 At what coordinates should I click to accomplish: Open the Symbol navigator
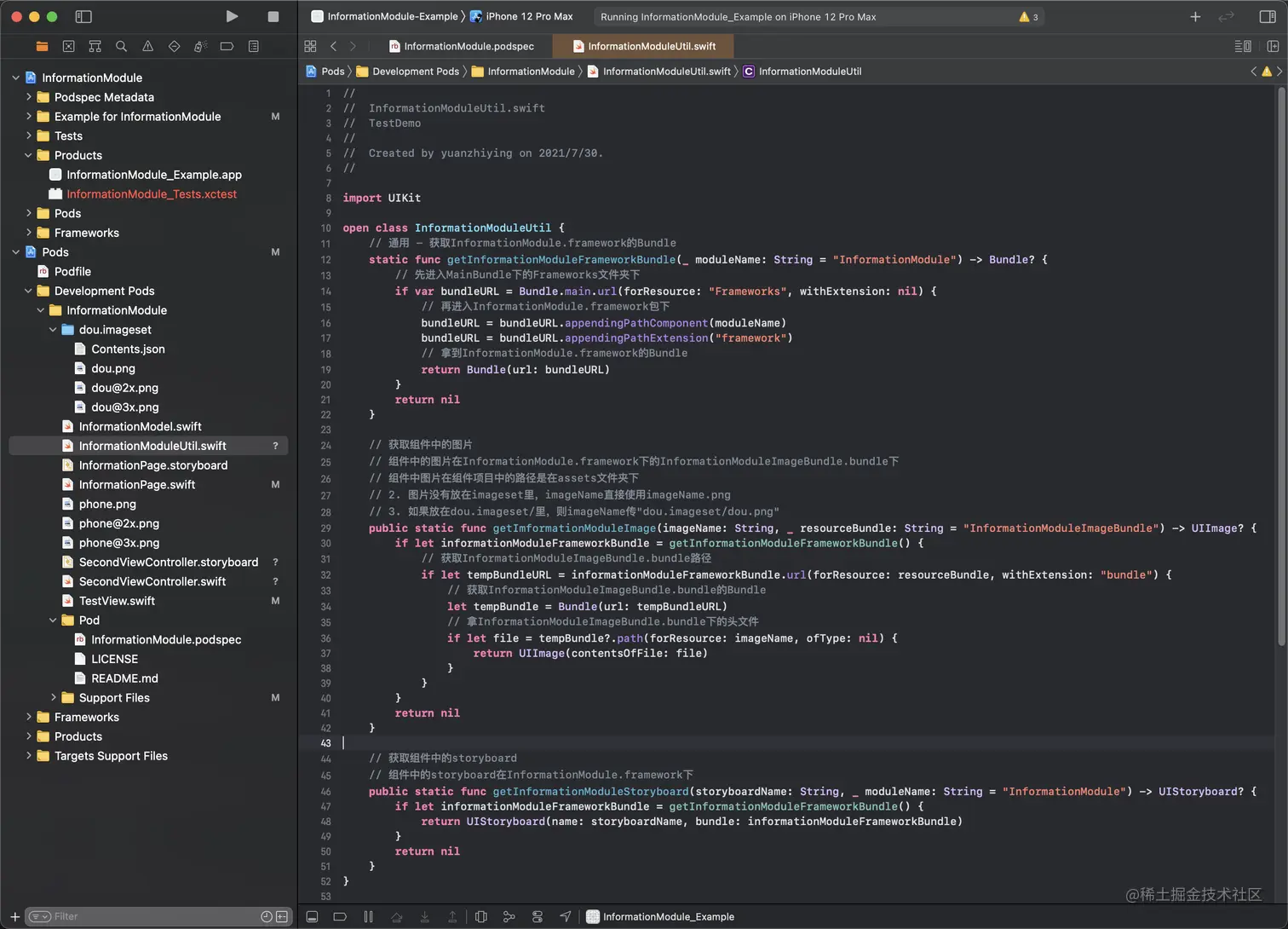pos(95,46)
